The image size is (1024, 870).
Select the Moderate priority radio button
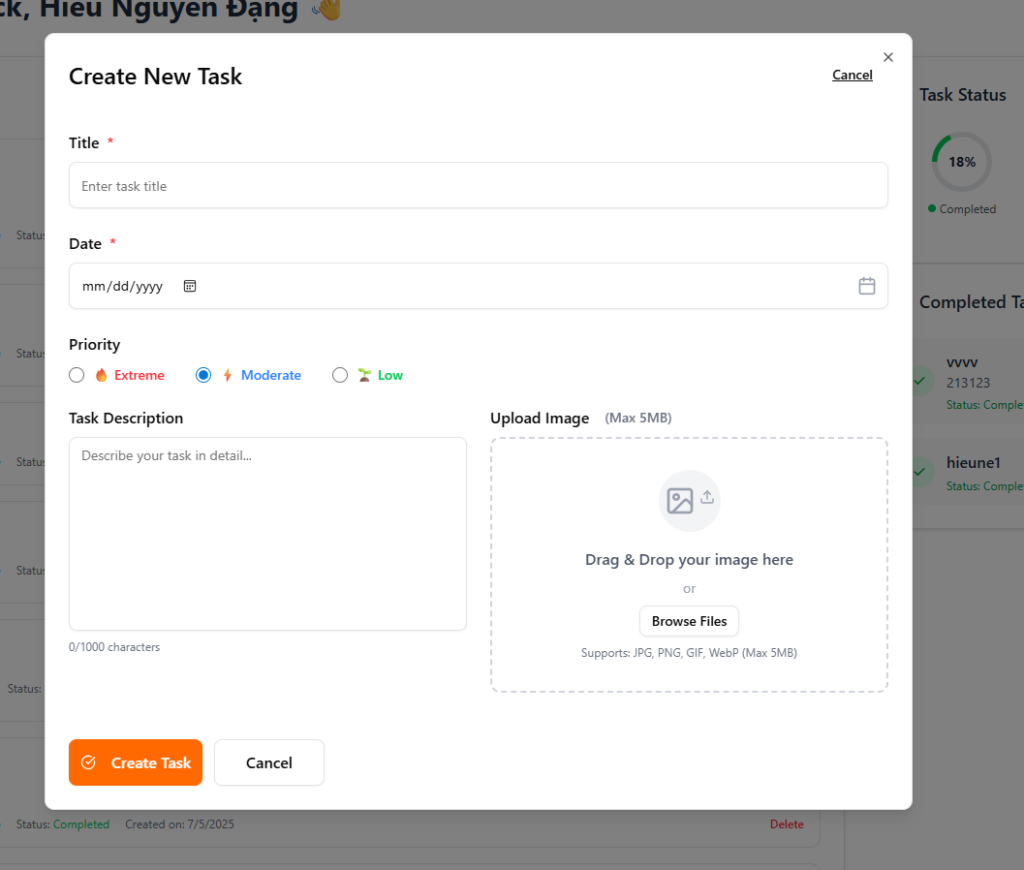[204, 375]
